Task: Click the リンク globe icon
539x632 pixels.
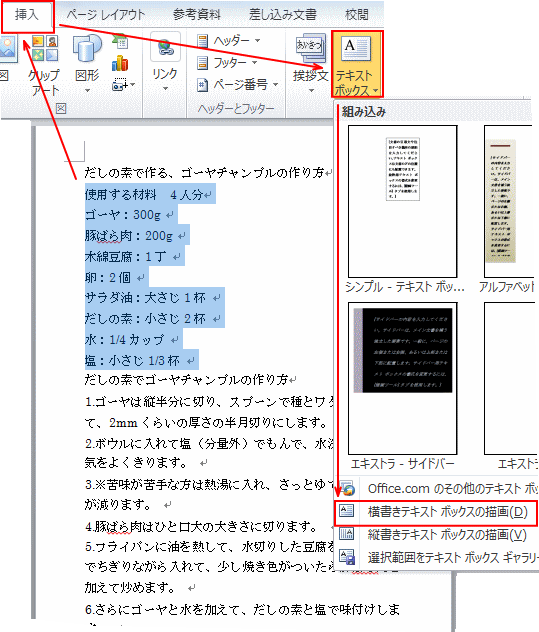Action: 164,48
